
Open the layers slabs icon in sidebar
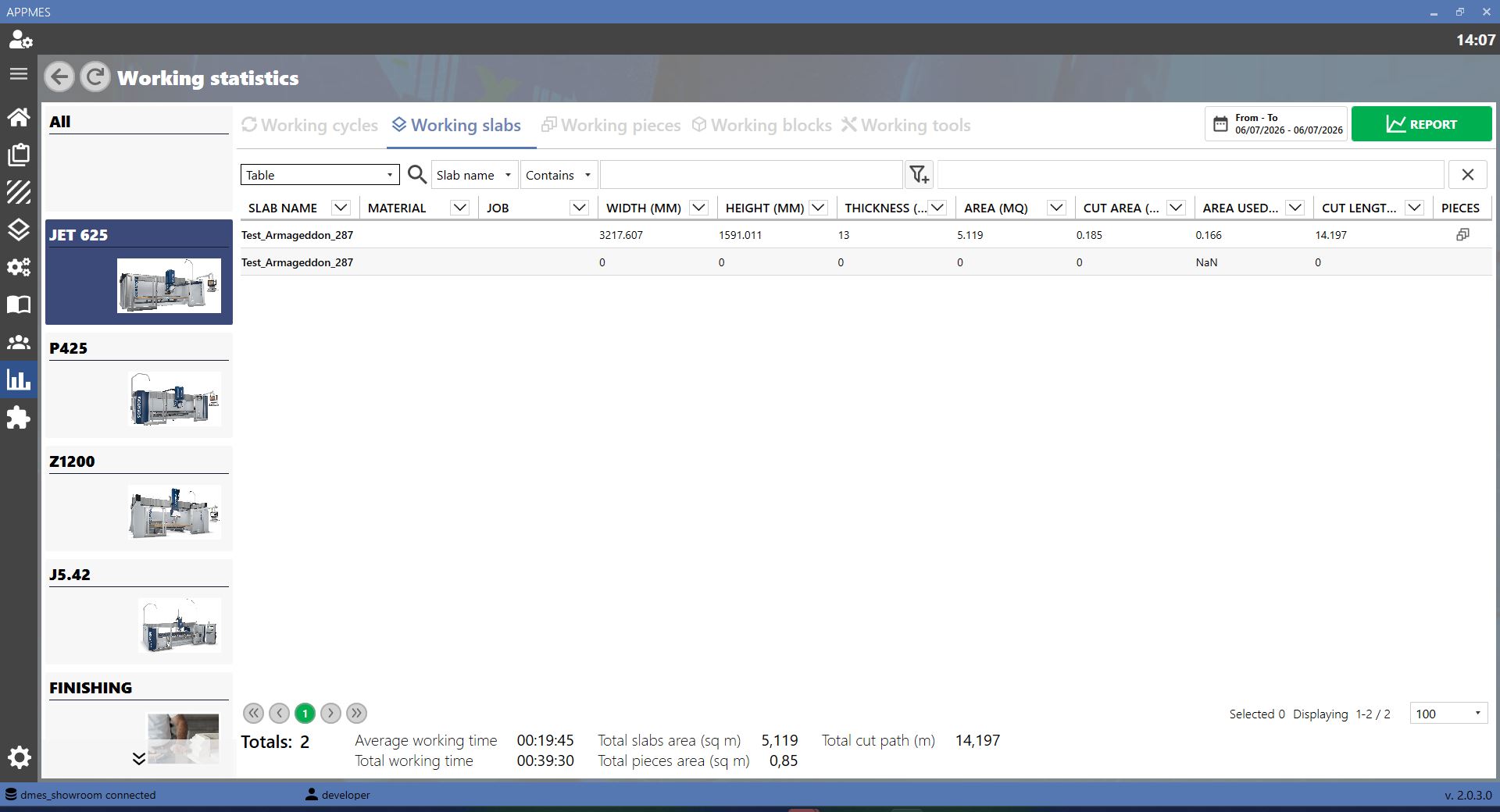coord(19,230)
